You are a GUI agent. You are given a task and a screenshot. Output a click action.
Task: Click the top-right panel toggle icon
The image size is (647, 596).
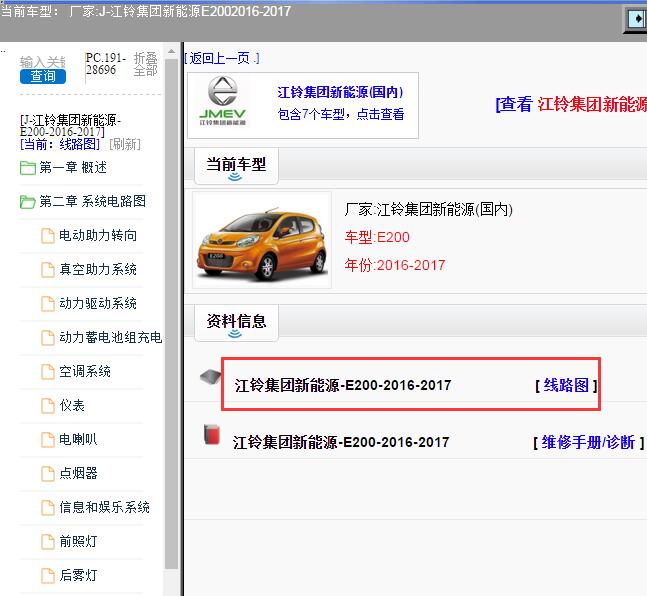click(635, 19)
